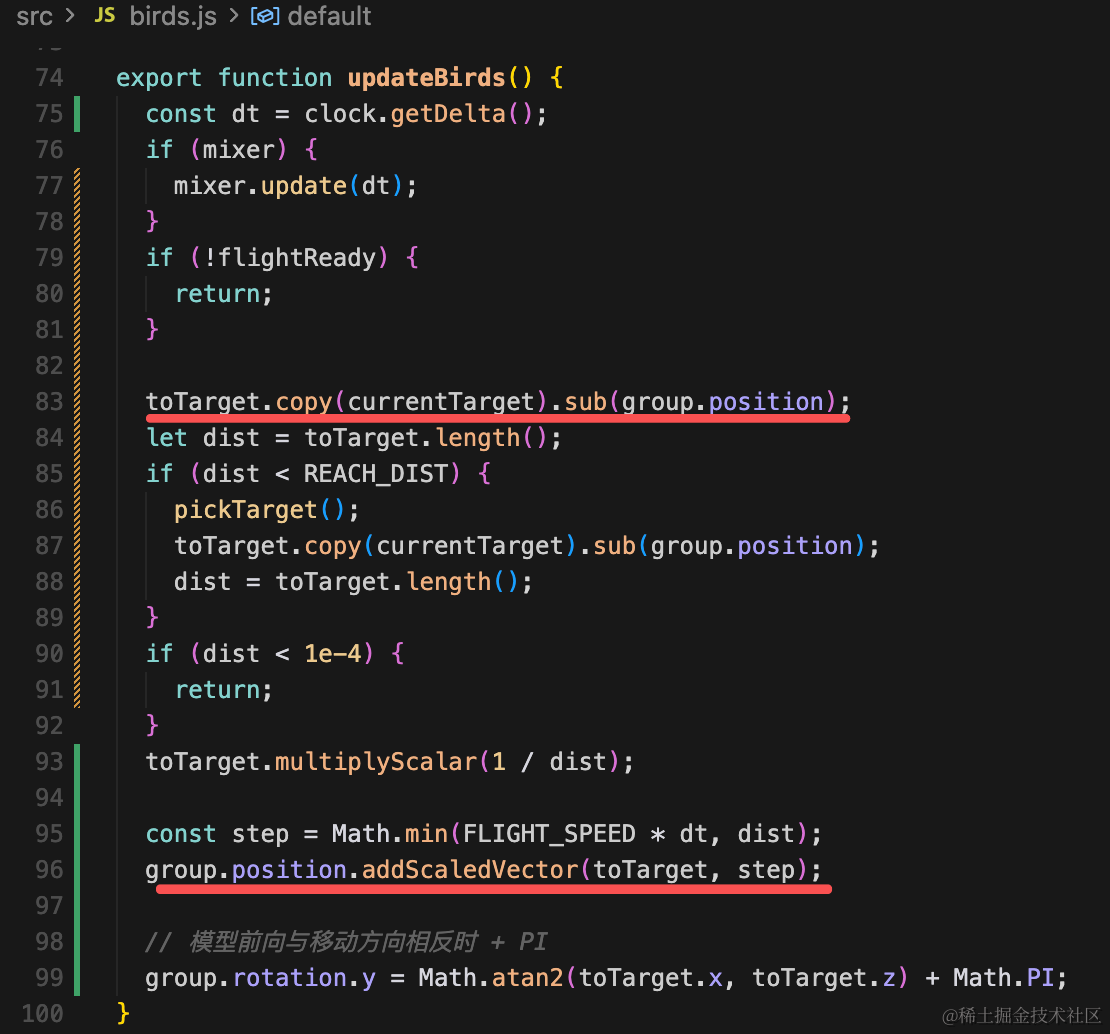Viewport: 1110px width, 1034px height.
Task: Open the default symbol breadcrumb
Action: pos(329,16)
